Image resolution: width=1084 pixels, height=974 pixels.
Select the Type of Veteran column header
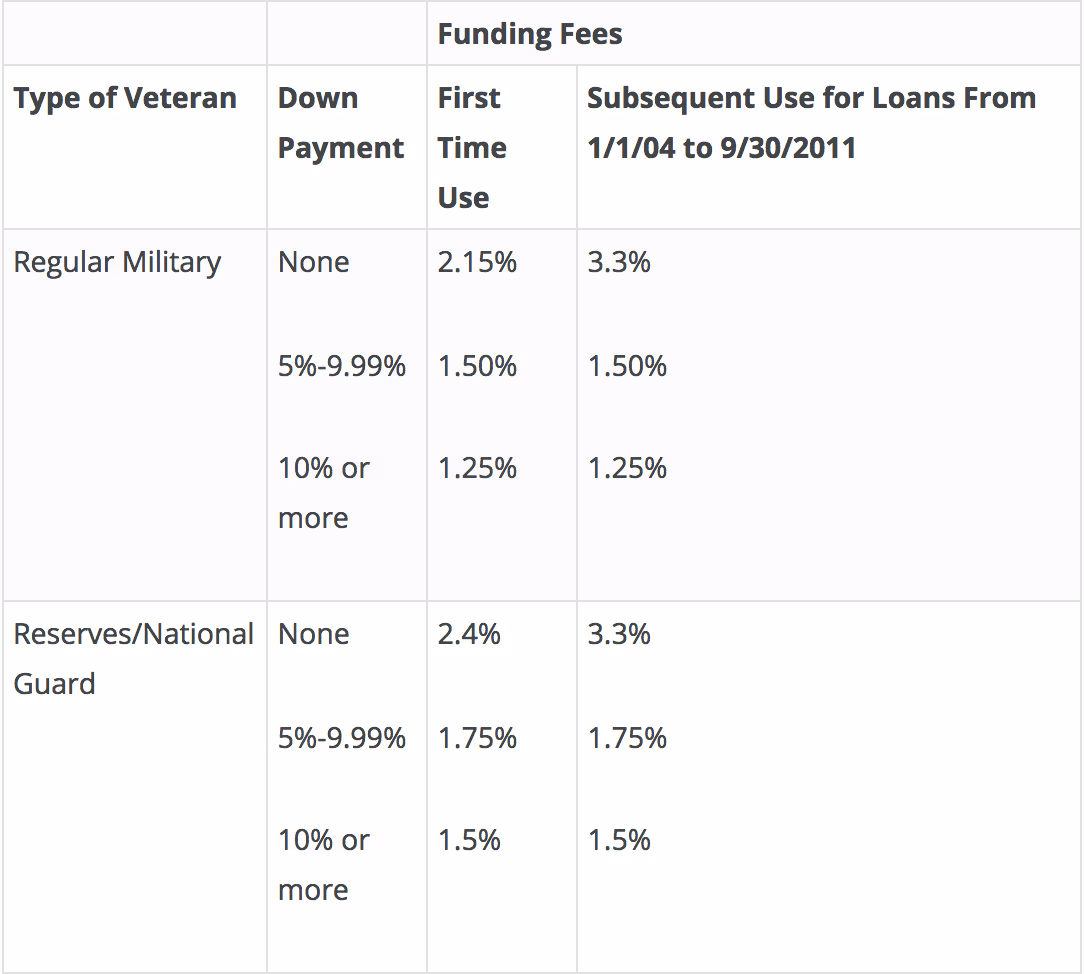pyautogui.click(x=125, y=98)
